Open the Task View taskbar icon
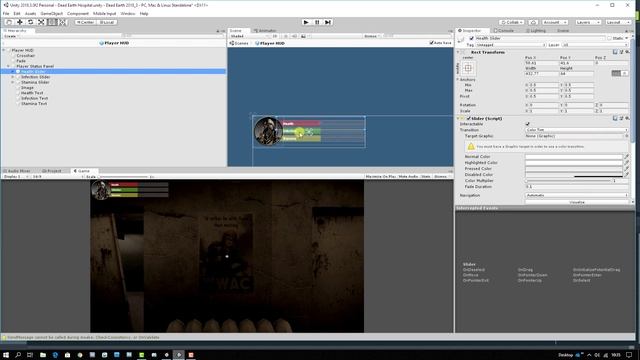This screenshot has height=360, width=640. [x=30, y=355]
